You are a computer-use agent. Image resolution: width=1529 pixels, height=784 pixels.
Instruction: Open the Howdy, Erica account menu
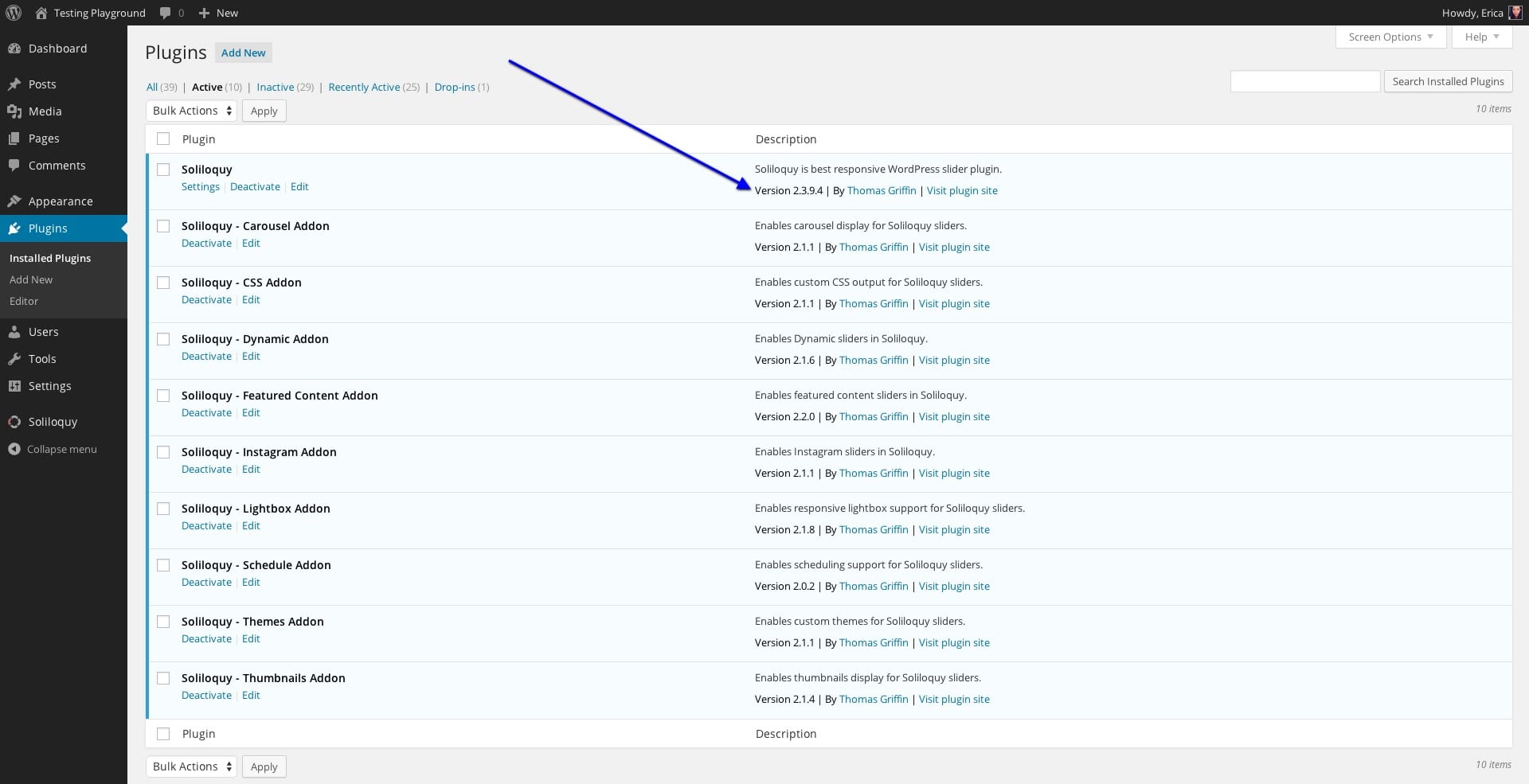pos(1482,13)
